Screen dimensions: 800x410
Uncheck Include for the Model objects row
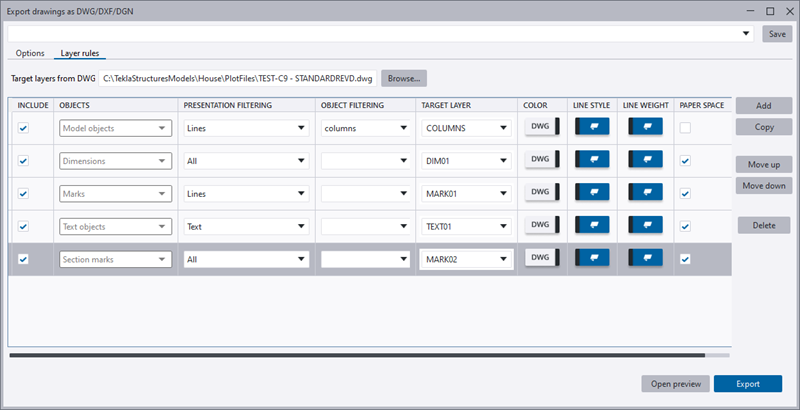click(24, 128)
